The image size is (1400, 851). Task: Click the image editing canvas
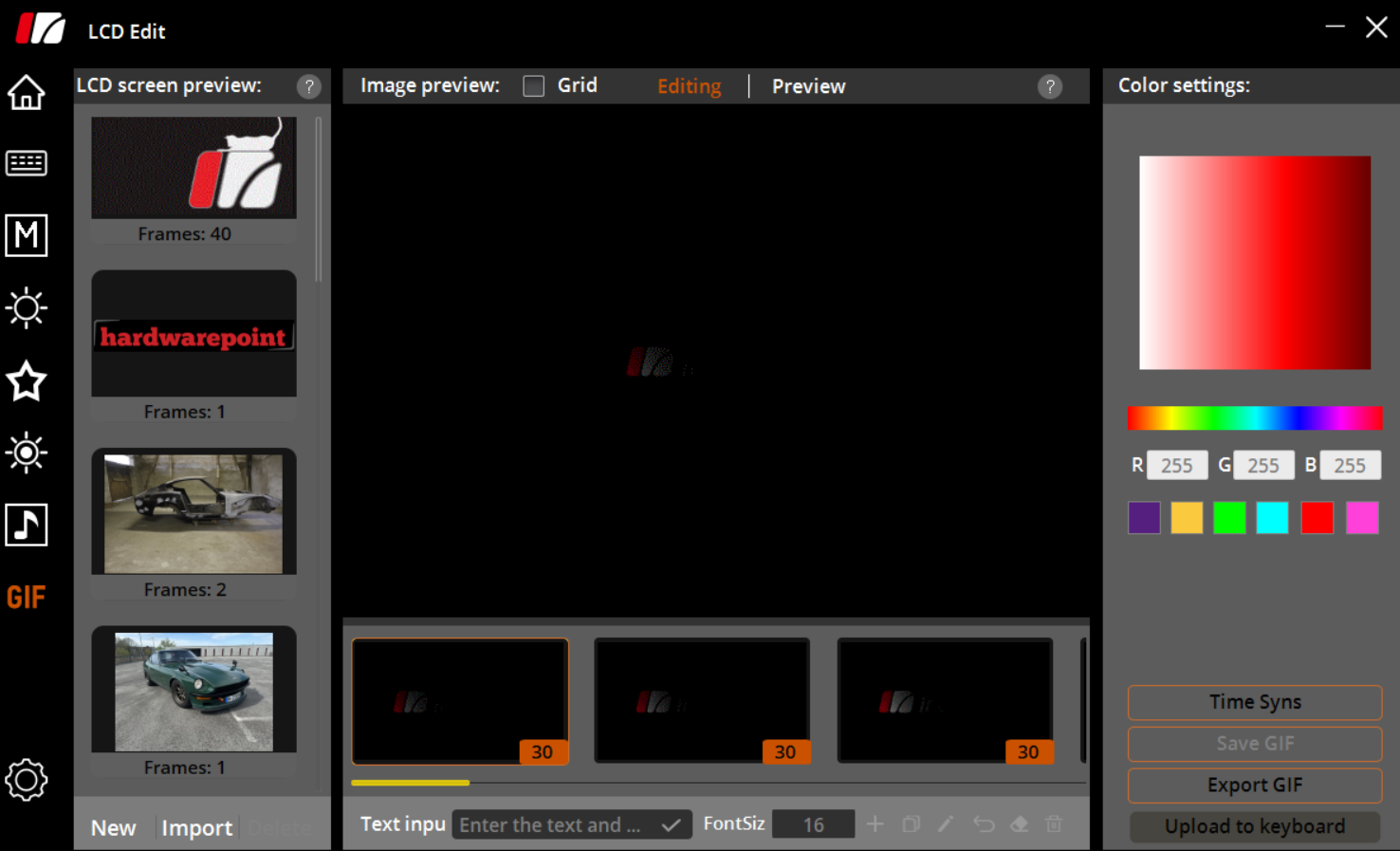tap(716, 361)
